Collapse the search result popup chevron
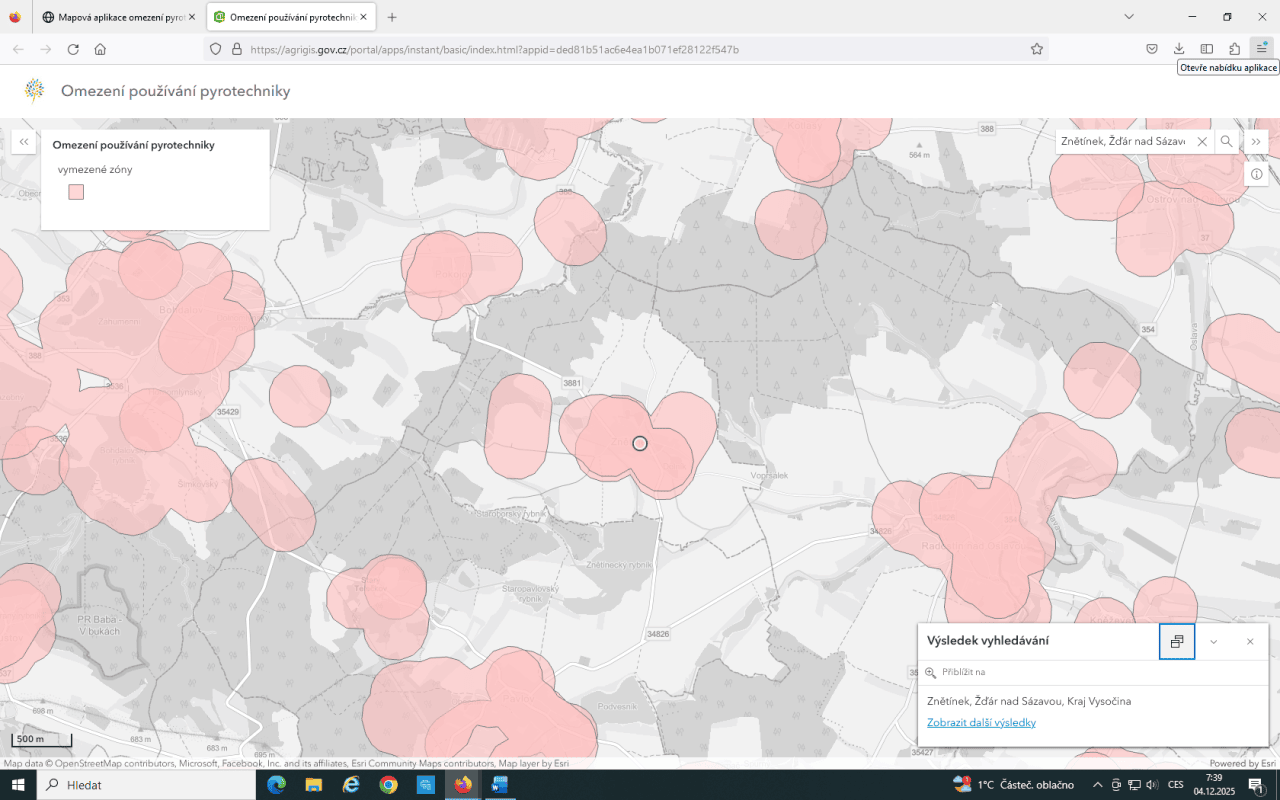Image resolution: width=1280 pixels, height=800 pixels. [x=1214, y=641]
